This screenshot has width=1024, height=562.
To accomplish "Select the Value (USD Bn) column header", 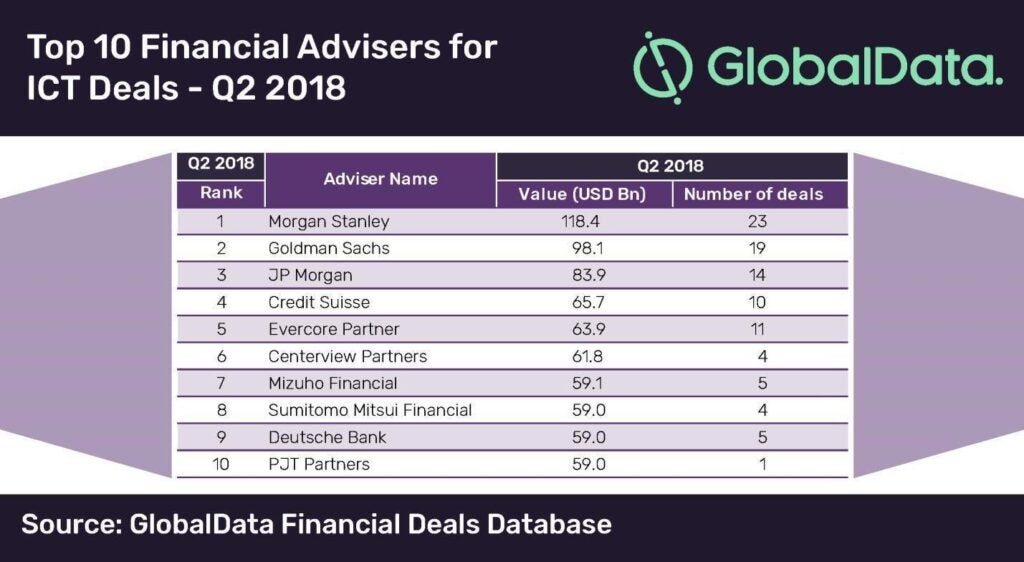I will pos(582,194).
